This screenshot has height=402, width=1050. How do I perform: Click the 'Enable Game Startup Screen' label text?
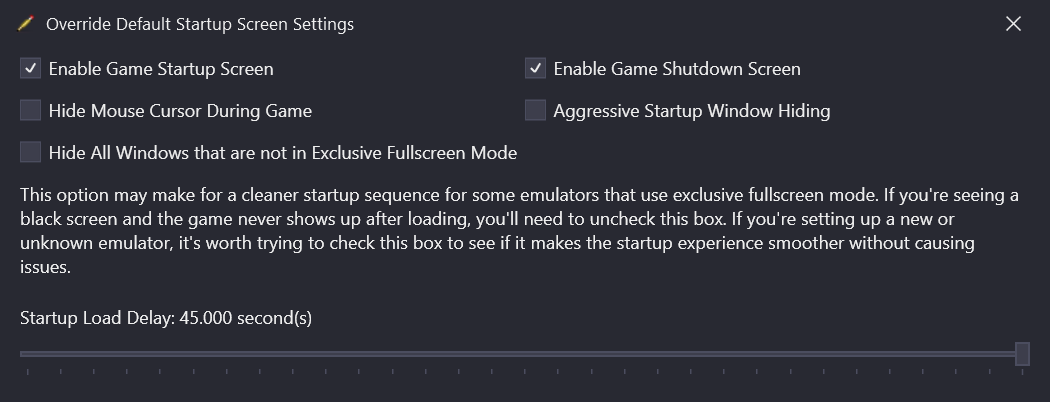[161, 69]
